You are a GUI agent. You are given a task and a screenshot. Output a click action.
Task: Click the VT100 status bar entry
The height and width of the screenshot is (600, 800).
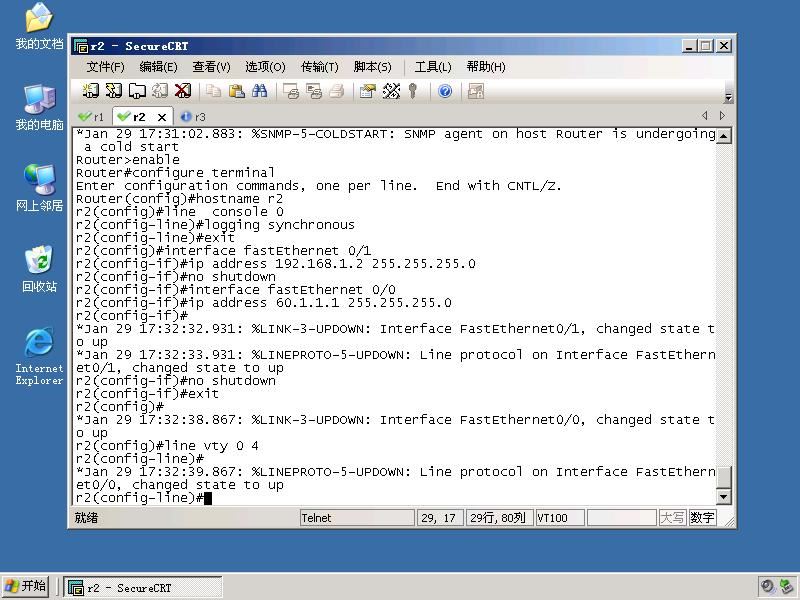560,518
